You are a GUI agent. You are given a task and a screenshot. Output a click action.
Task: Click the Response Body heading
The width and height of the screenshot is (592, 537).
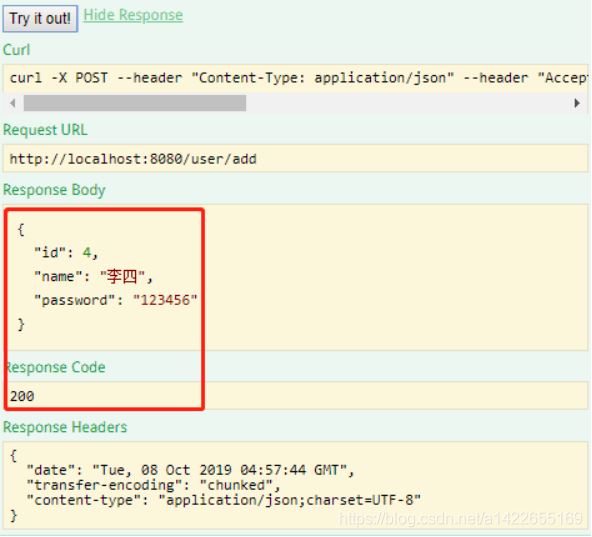pyautogui.click(x=54, y=190)
